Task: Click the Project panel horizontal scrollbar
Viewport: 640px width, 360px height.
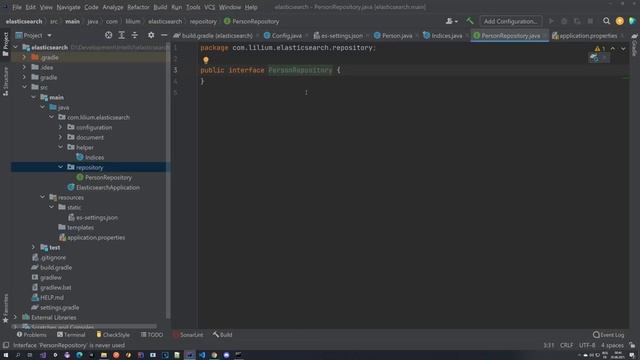Action: click(84, 327)
